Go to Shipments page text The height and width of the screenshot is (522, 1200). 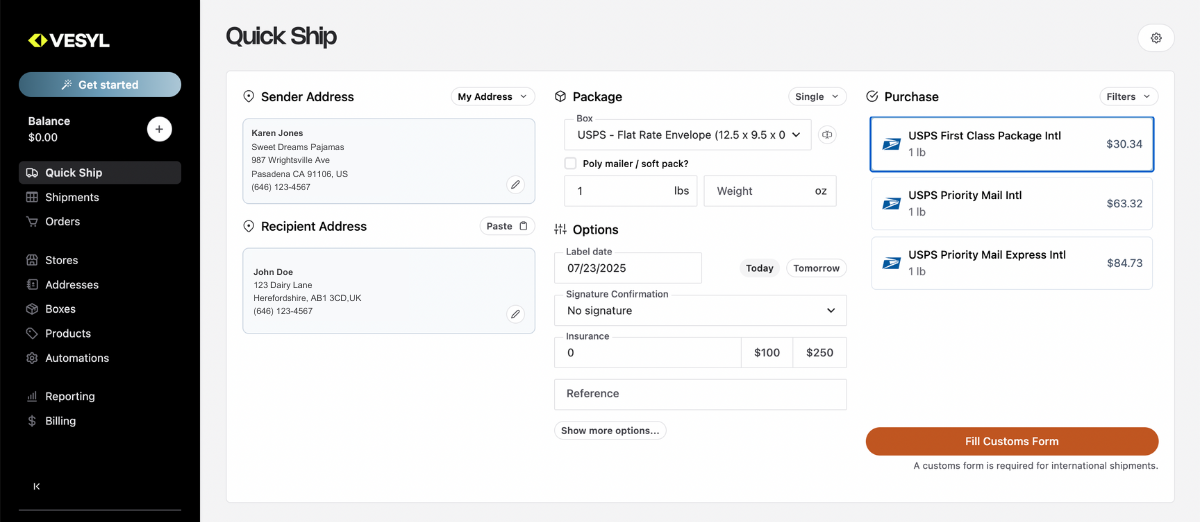72,197
